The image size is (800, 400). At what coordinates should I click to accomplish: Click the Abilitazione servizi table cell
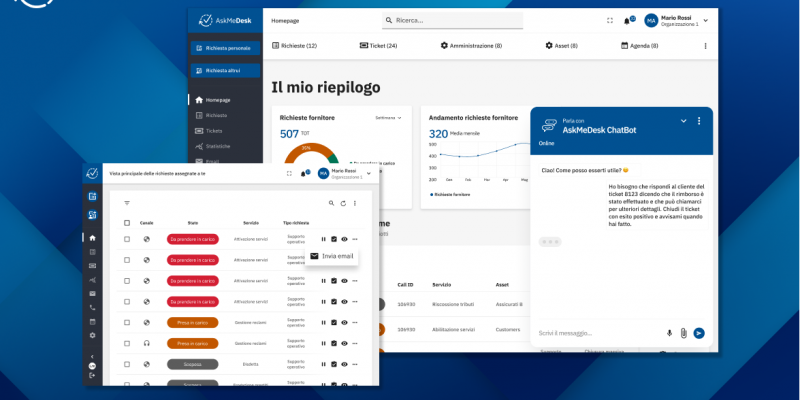pos(453,330)
